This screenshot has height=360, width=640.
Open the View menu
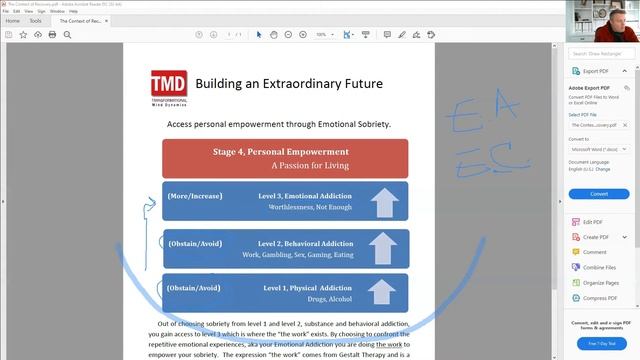pyautogui.click(x=29, y=11)
